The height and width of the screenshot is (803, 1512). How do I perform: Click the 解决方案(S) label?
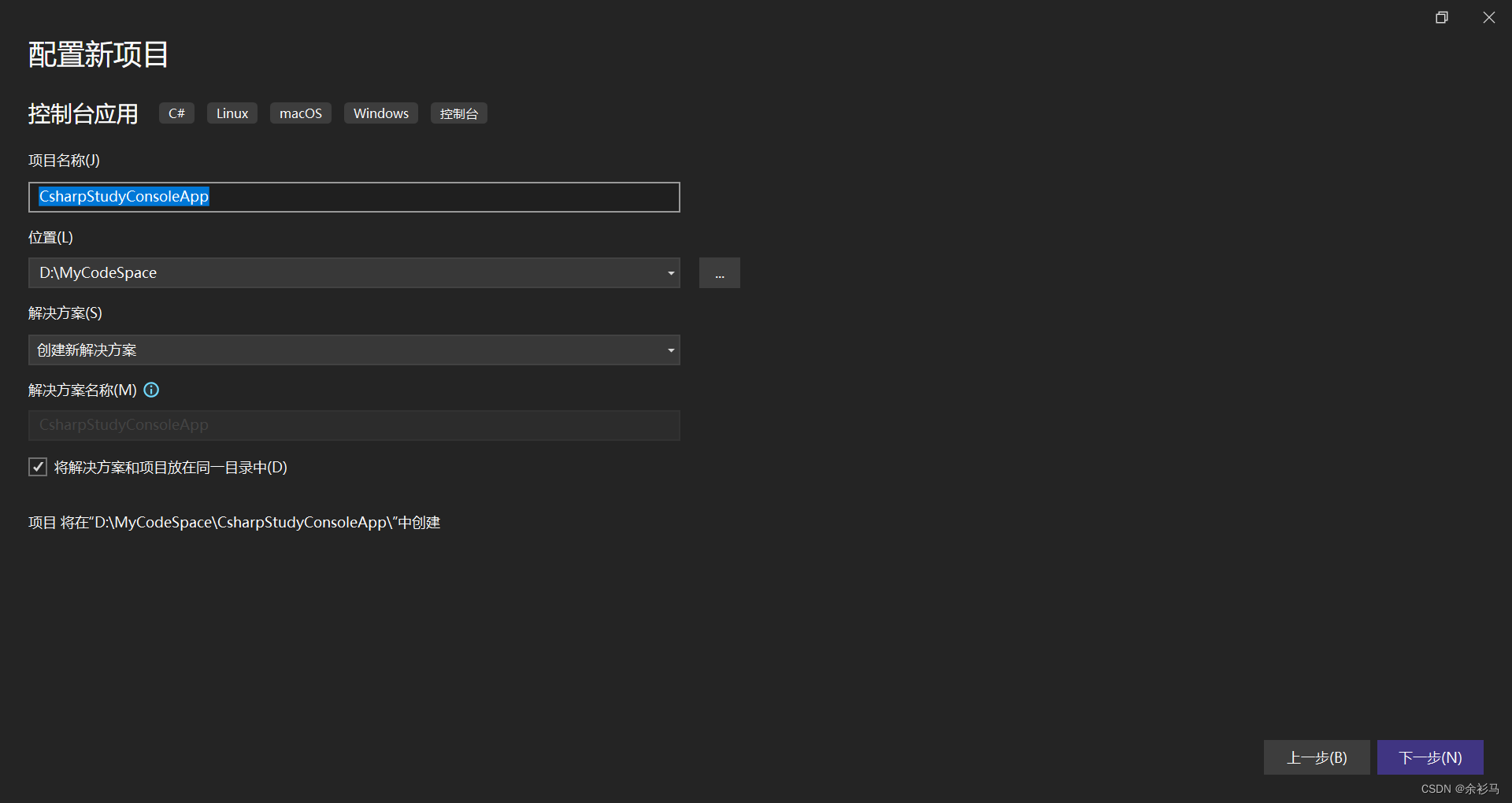tap(65, 313)
